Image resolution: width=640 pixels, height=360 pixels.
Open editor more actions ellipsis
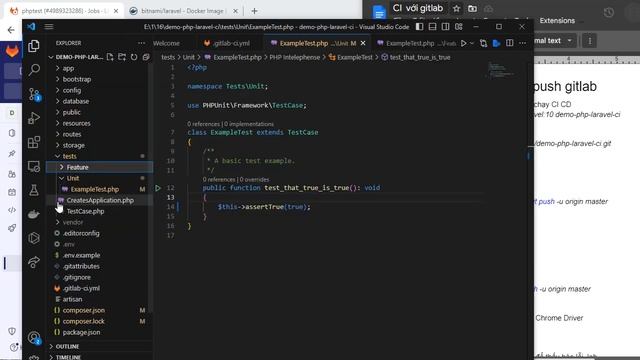click(x=522, y=43)
